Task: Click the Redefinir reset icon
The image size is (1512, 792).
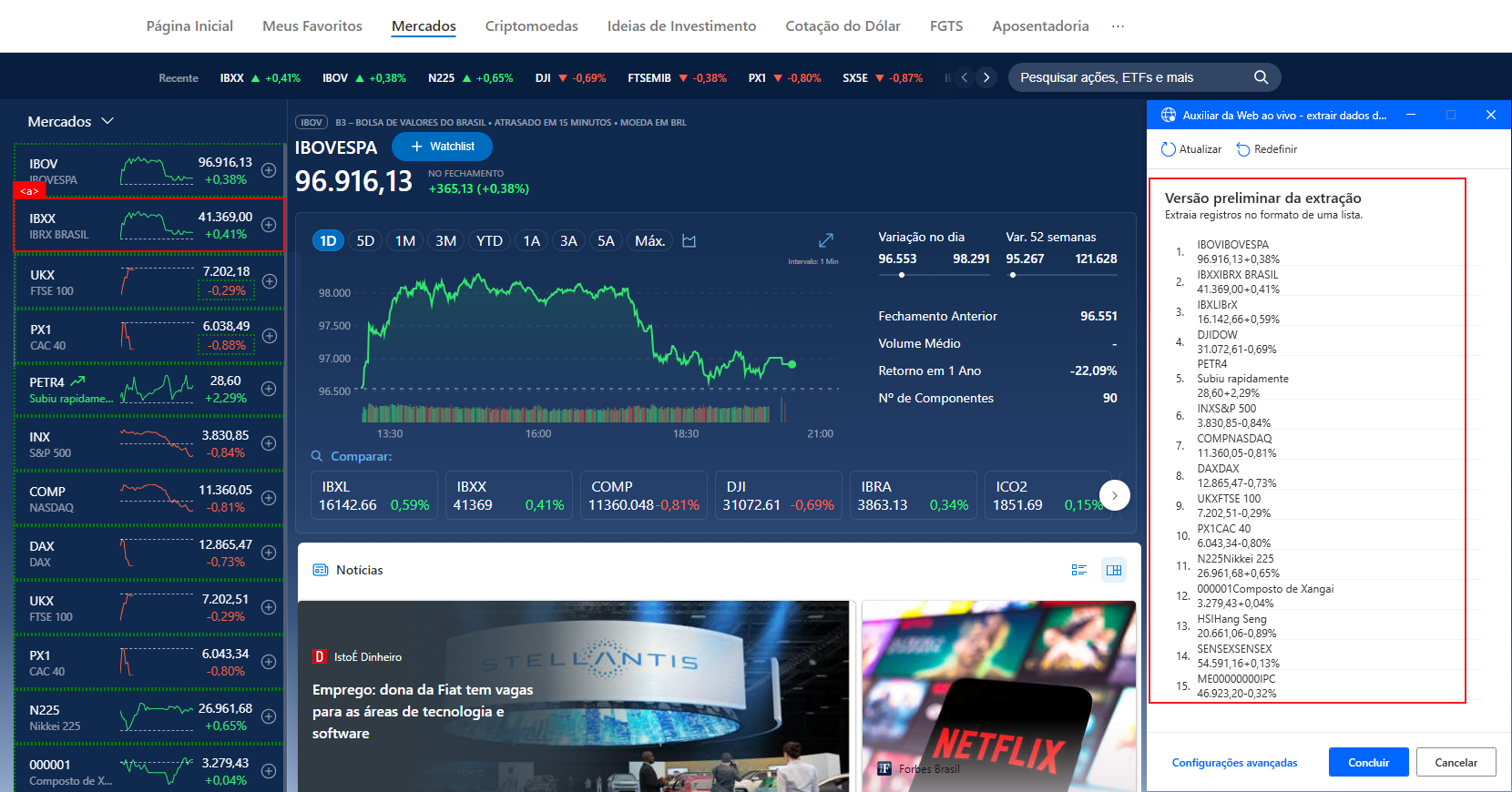Action: 1243,149
